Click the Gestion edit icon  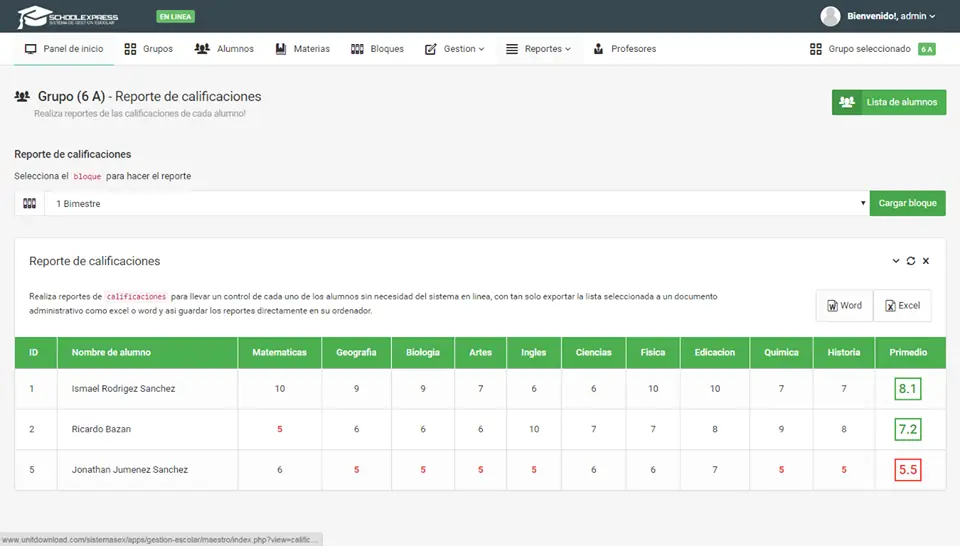[430, 49]
